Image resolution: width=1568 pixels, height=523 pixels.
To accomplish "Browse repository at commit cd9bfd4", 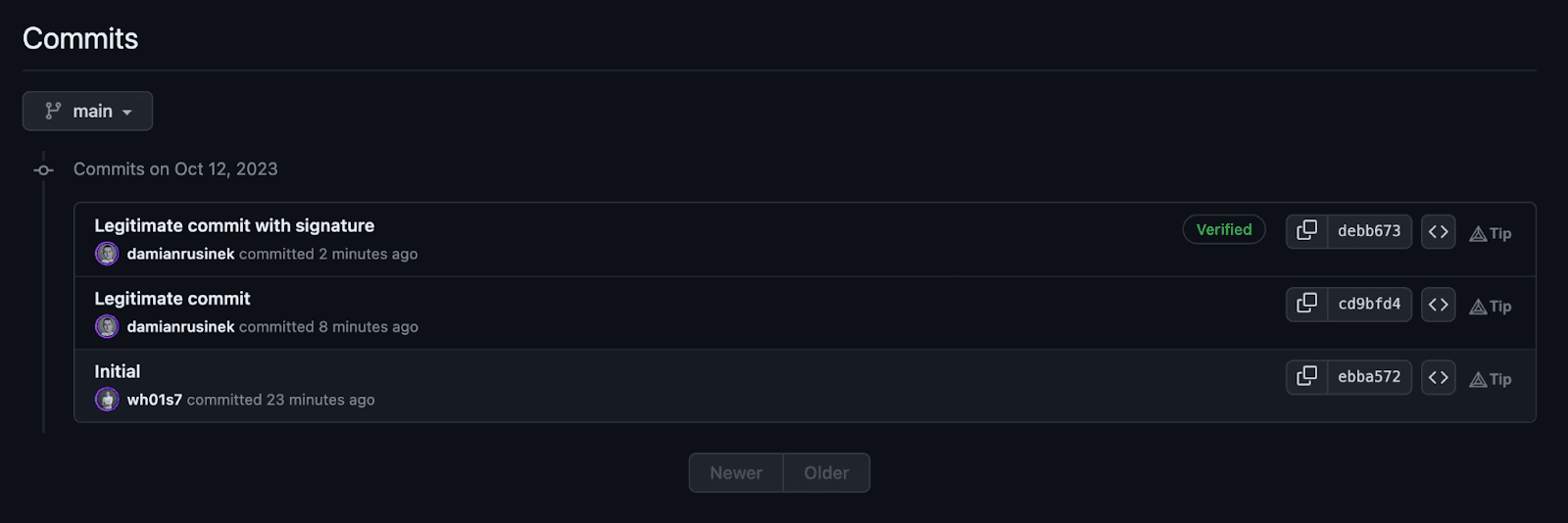I will tap(1438, 305).
